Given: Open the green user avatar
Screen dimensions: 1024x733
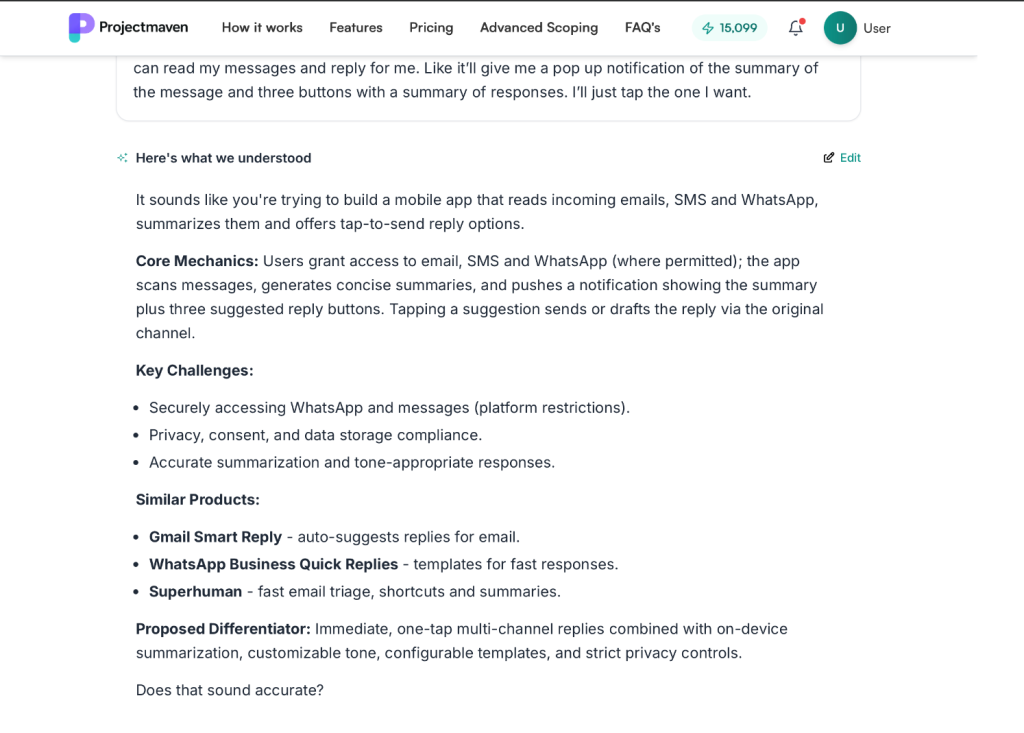Looking at the screenshot, I should pyautogui.click(x=840, y=28).
